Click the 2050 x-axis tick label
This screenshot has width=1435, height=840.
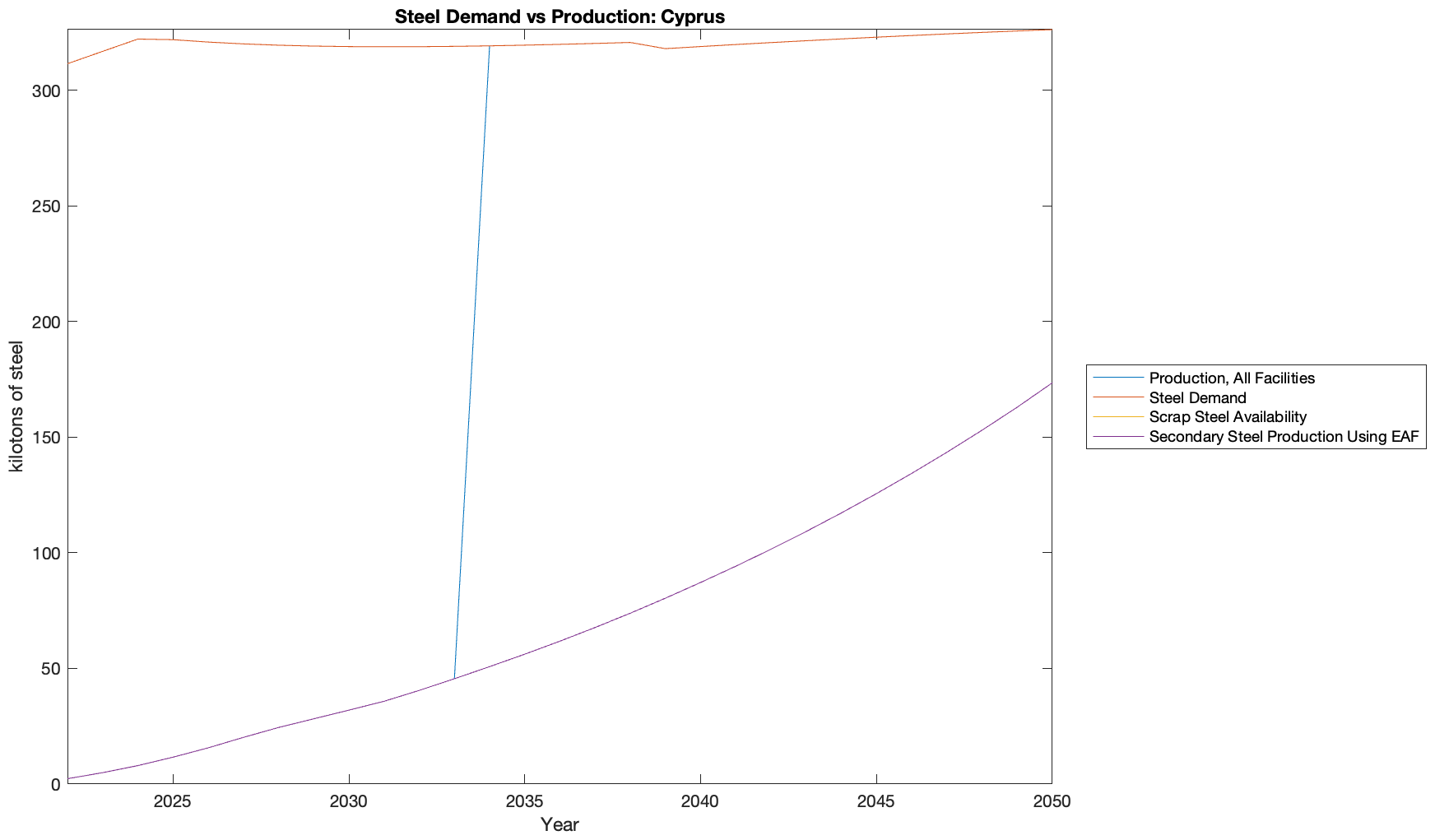(x=1052, y=801)
